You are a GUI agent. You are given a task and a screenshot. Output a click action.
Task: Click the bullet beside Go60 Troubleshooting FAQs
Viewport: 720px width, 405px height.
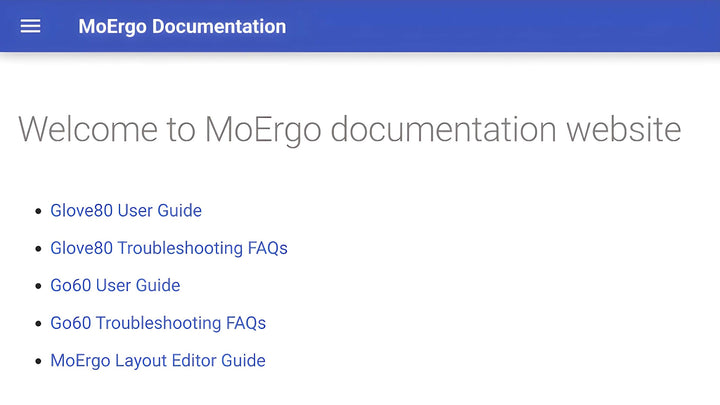pyautogui.click(x=39, y=324)
